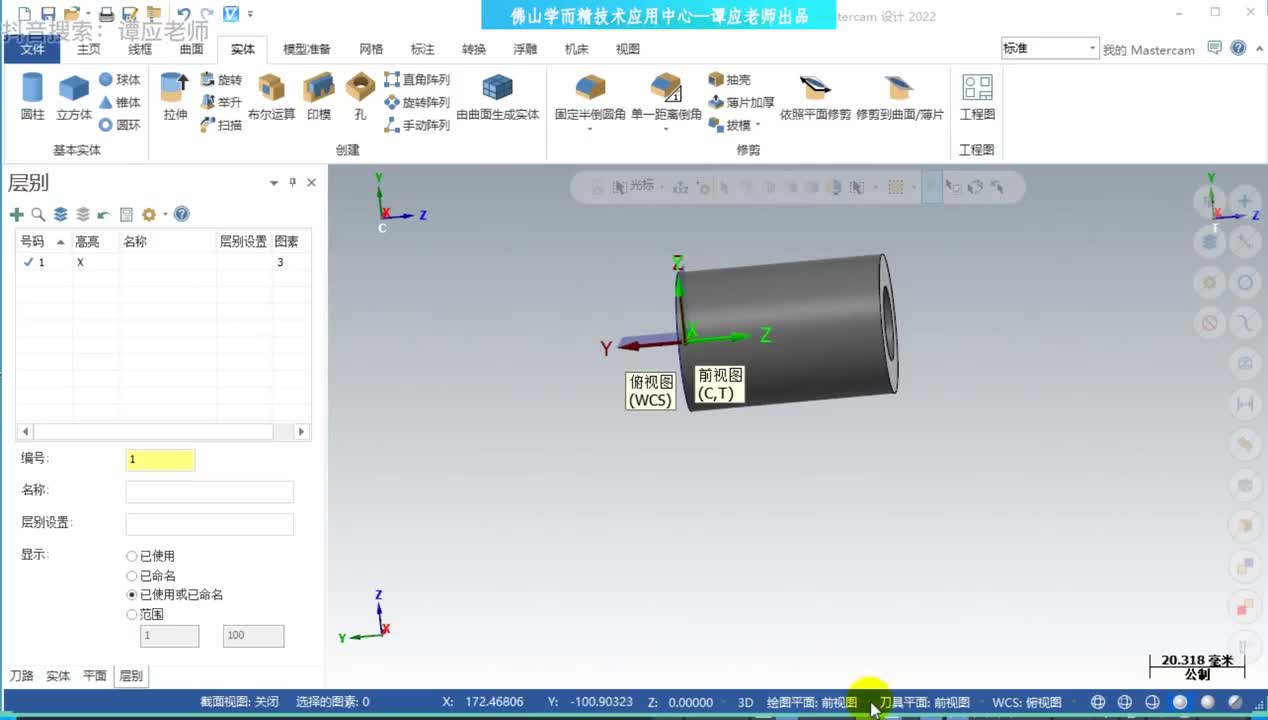Open the 标准 ribbon style combo box

[1050, 48]
